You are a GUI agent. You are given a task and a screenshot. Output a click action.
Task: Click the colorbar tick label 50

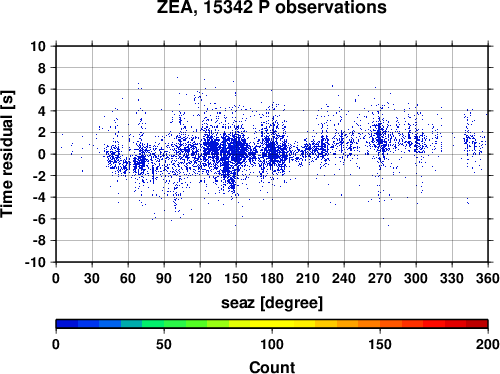tap(164, 344)
